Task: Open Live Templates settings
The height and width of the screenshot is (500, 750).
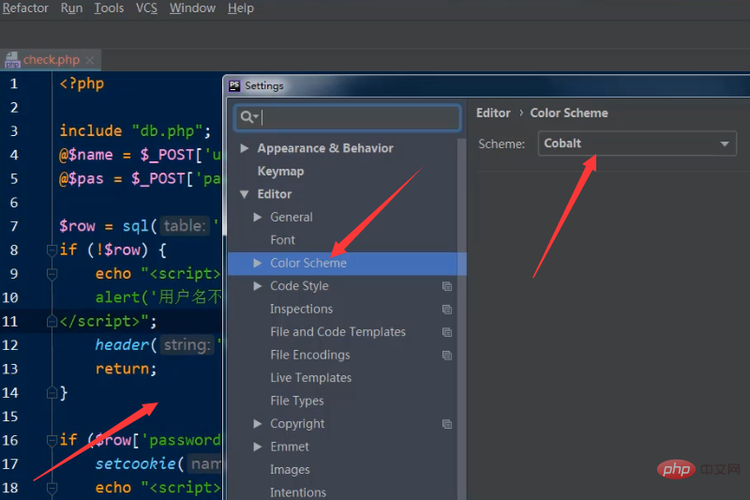Action: coord(311,378)
